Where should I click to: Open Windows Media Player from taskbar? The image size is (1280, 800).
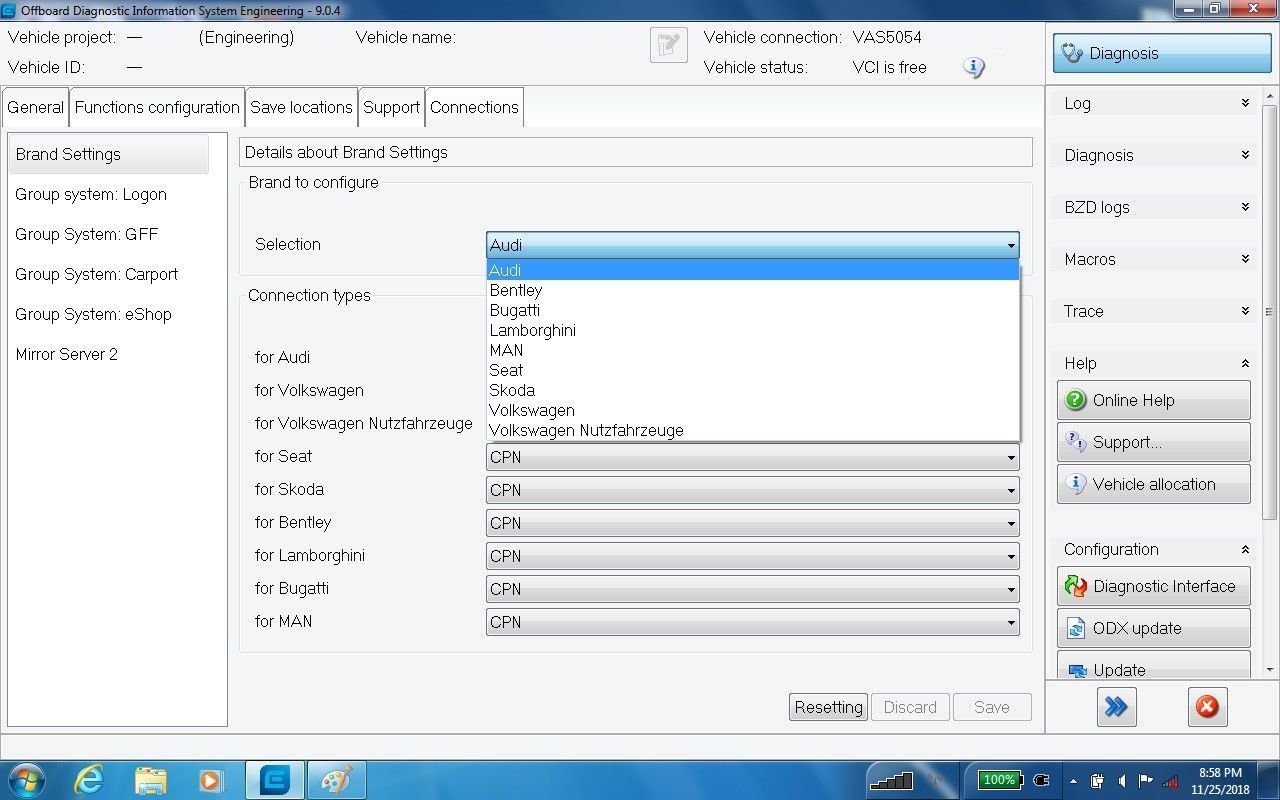click(211, 780)
